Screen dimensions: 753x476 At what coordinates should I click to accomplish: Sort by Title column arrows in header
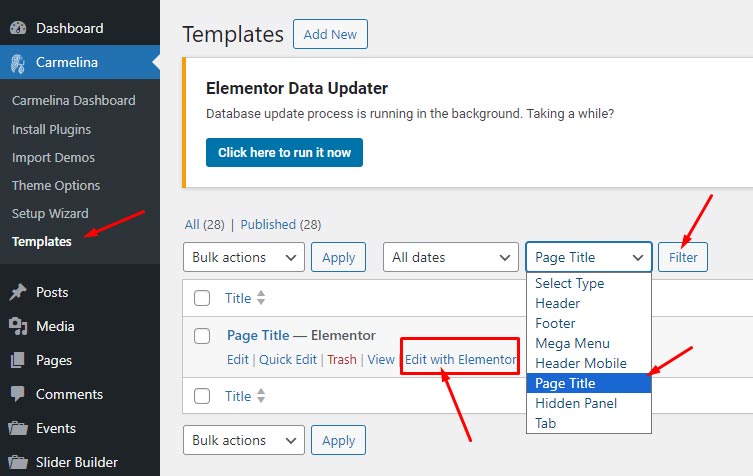pos(262,298)
